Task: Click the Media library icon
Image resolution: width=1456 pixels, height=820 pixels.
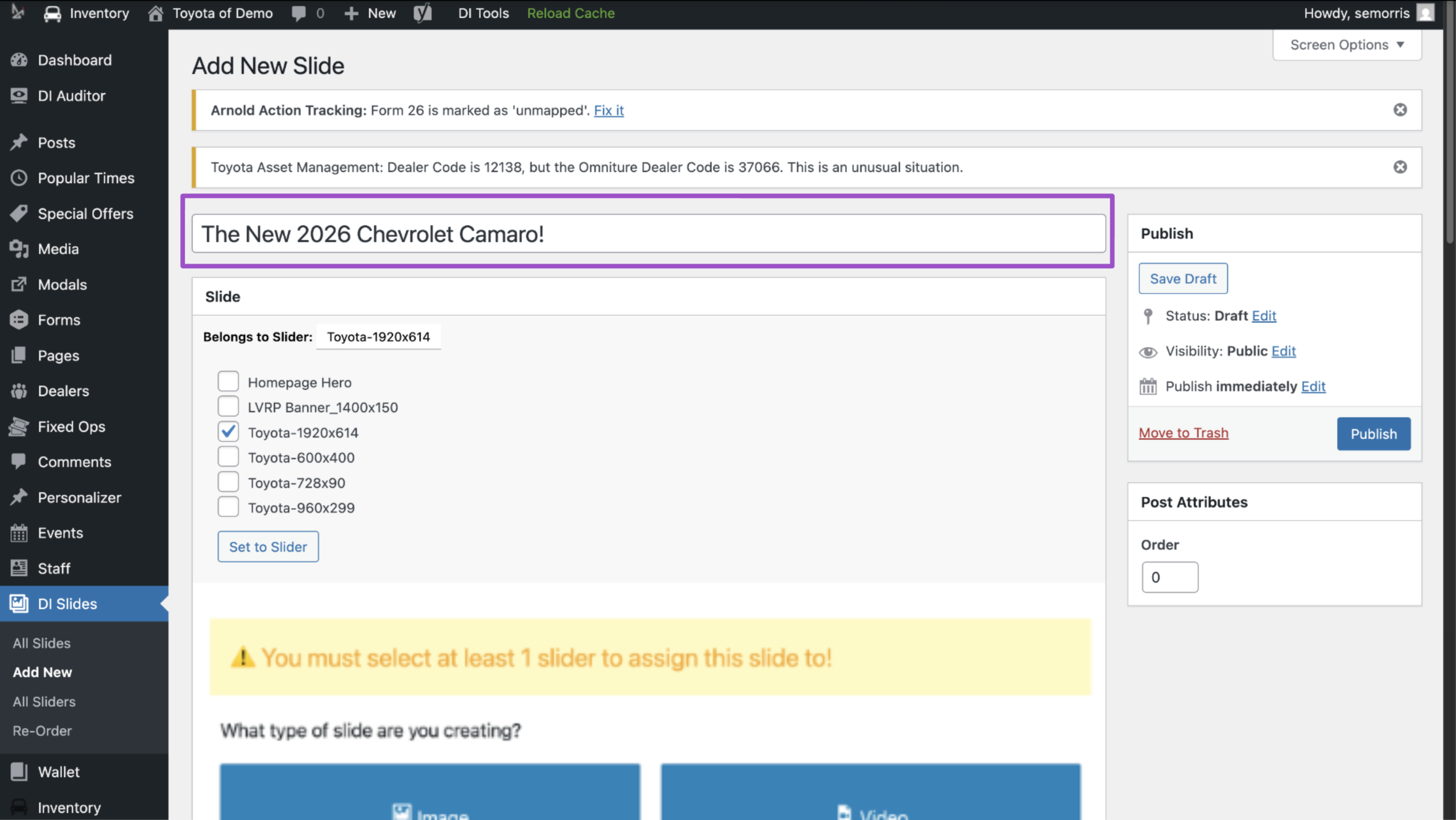Action: coord(19,249)
